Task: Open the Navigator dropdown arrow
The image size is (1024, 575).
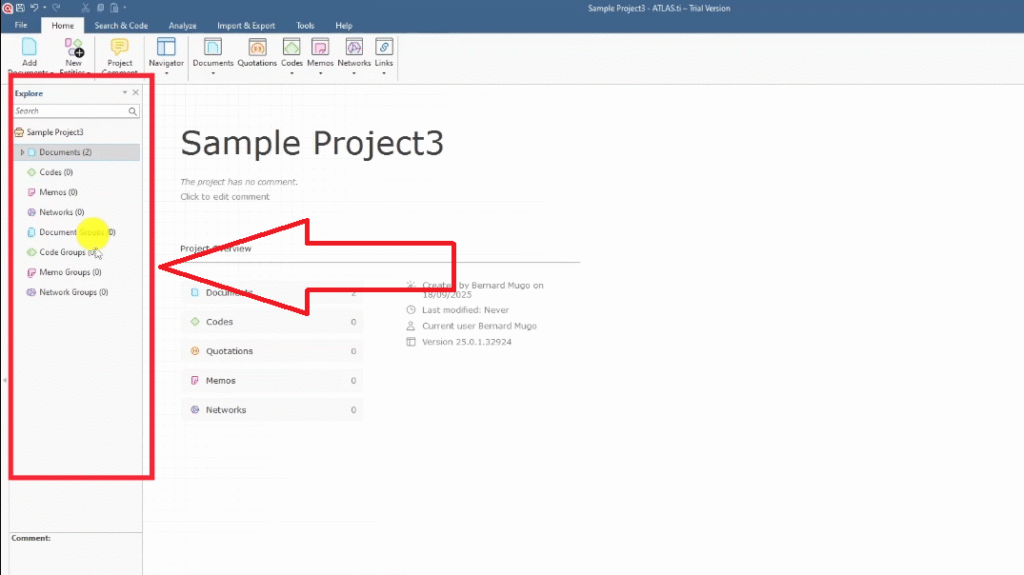Action: pyautogui.click(x=166, y=73)
